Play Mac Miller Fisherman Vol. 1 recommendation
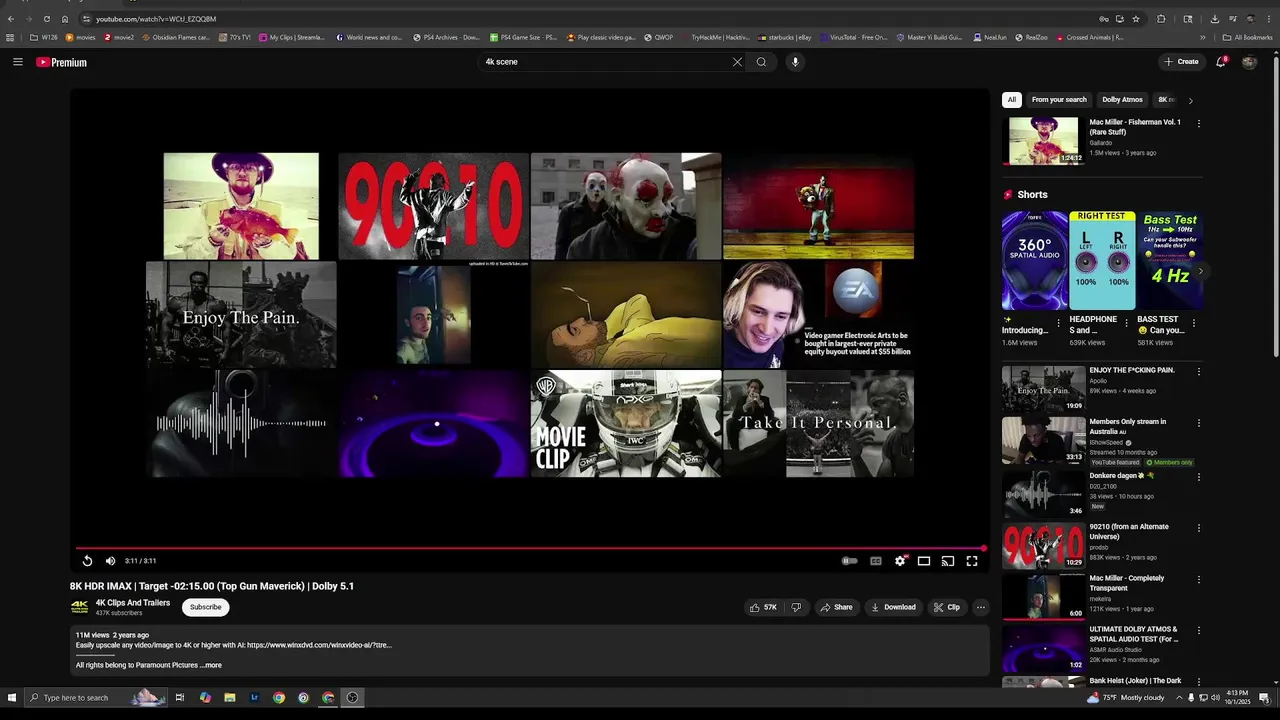The height and width of the screenshot is (720, 1280). pos(1043,141)
